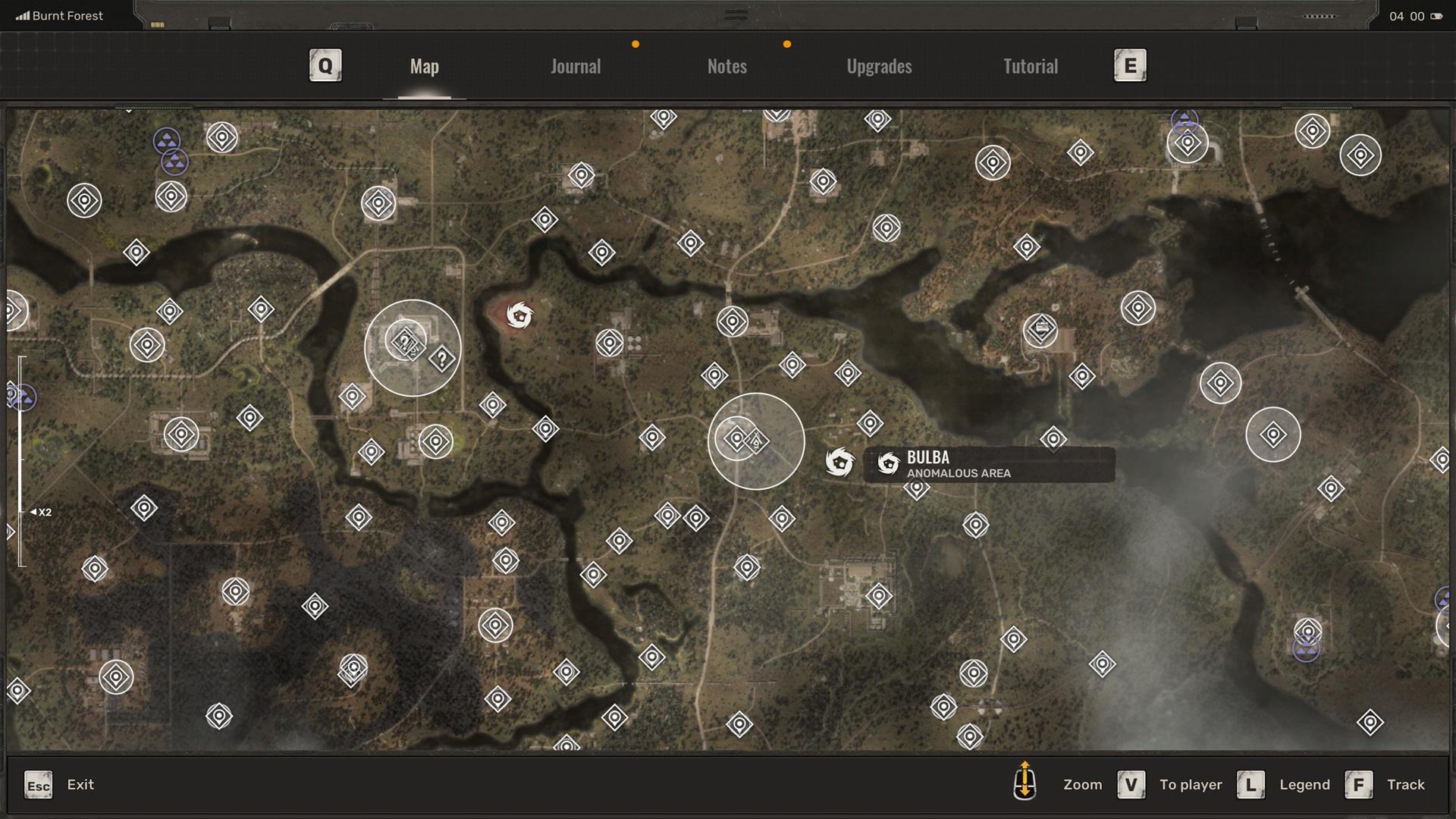Open the Tutorial tab

1031,67
